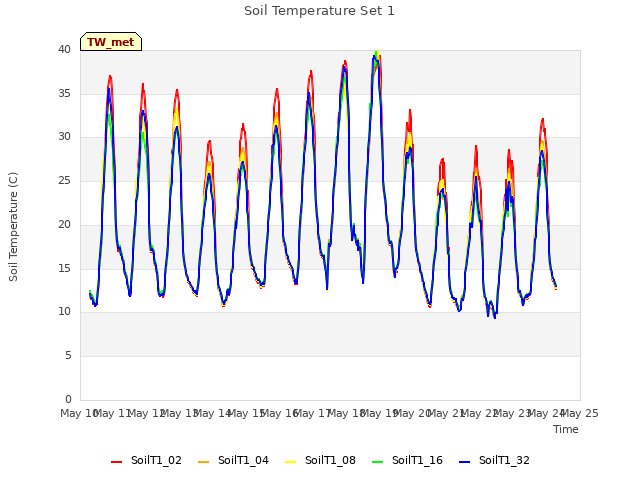The width and height of the screenshot is (640, 480).
Task: Click the May 14 x-axis tick label
Action: pyautogui.click(x=212, y=413)
